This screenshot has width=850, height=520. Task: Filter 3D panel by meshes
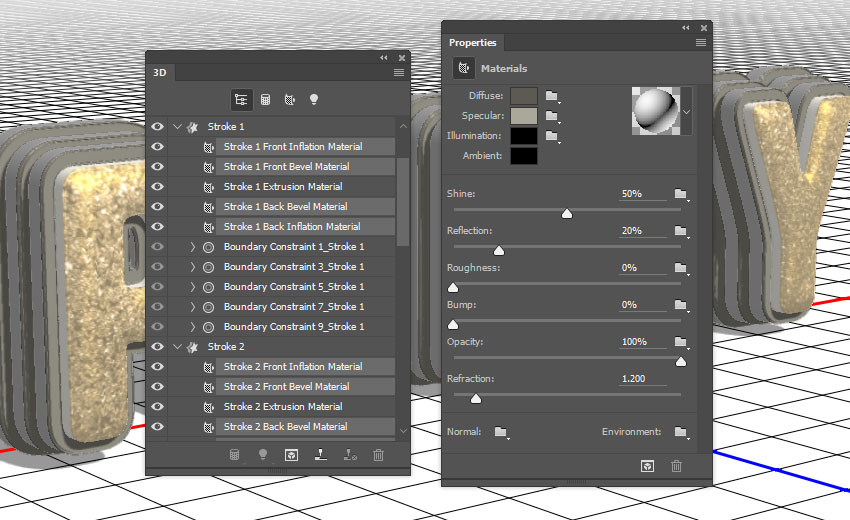(266, 100)
